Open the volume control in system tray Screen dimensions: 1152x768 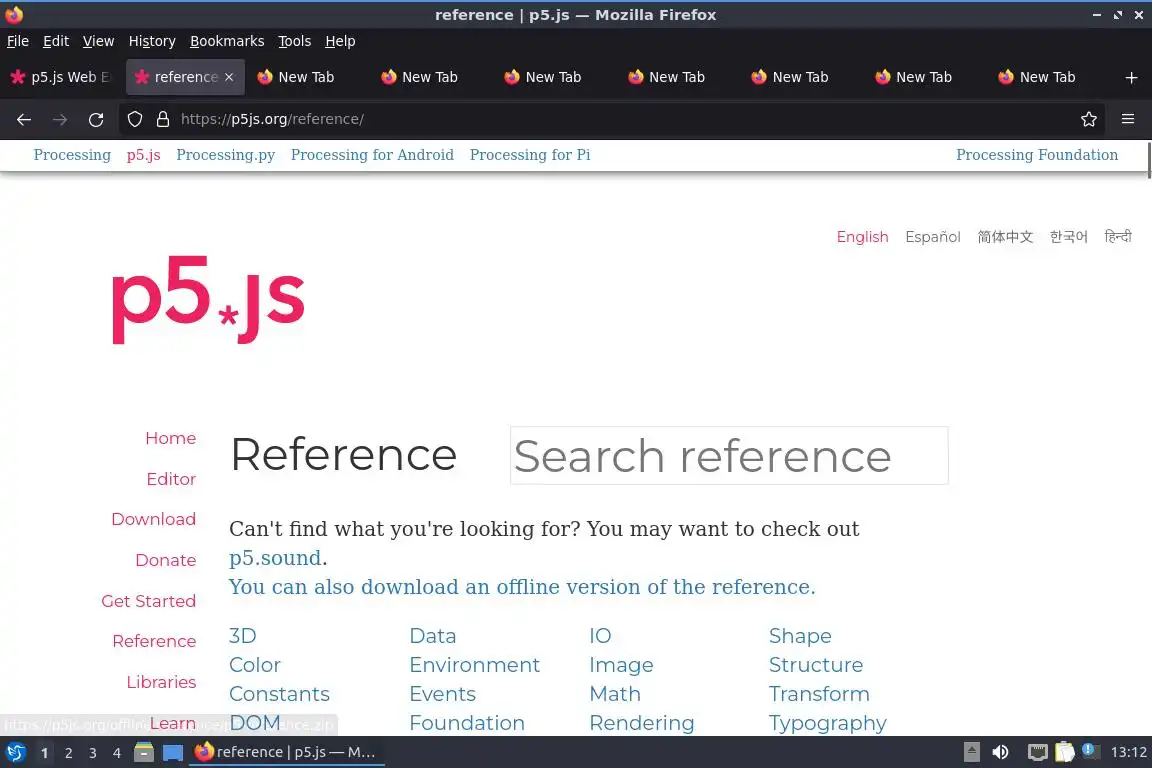coord(1000,752)
